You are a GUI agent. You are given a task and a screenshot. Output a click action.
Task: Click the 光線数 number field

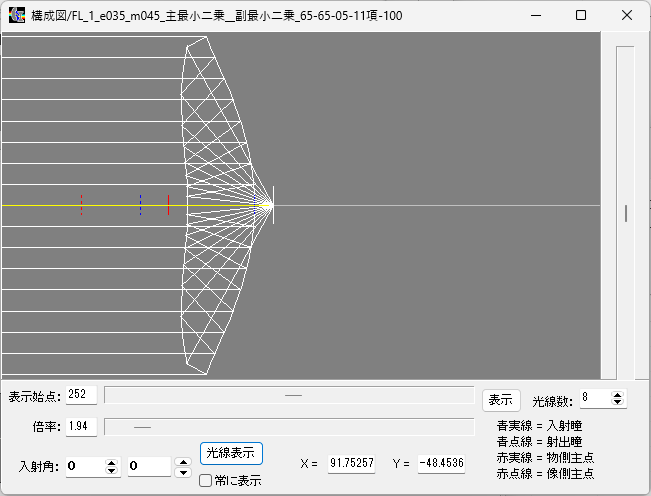pos(594,399)
